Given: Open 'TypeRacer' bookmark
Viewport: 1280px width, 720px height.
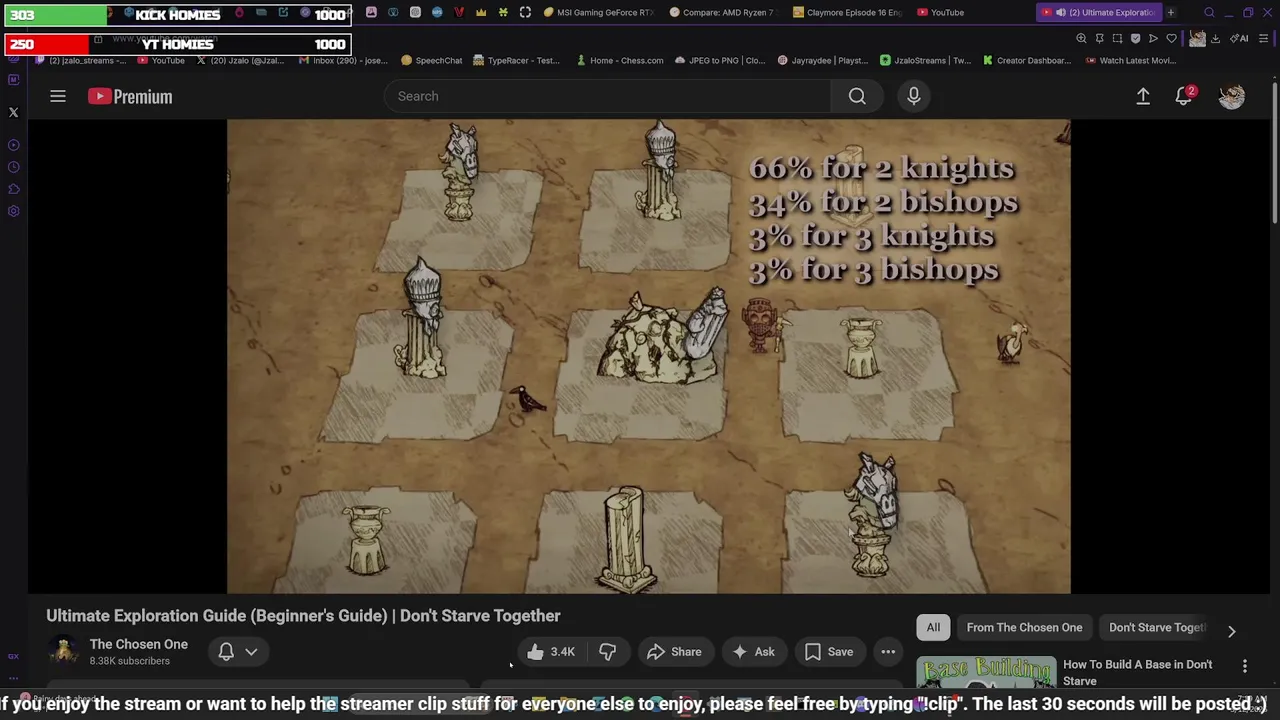Looking at the screenshot, I should click(517, 60).
